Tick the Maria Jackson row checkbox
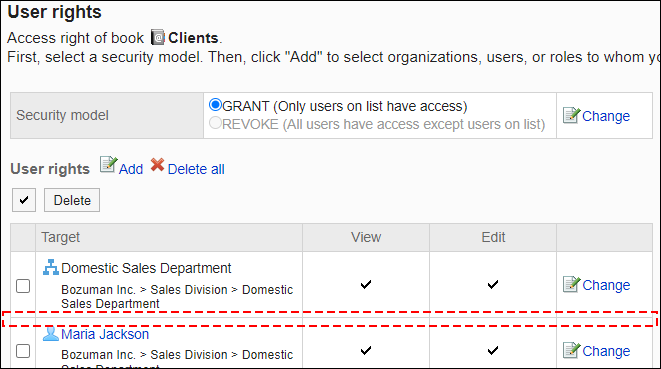The image size is (661, 369). [23, 351]
